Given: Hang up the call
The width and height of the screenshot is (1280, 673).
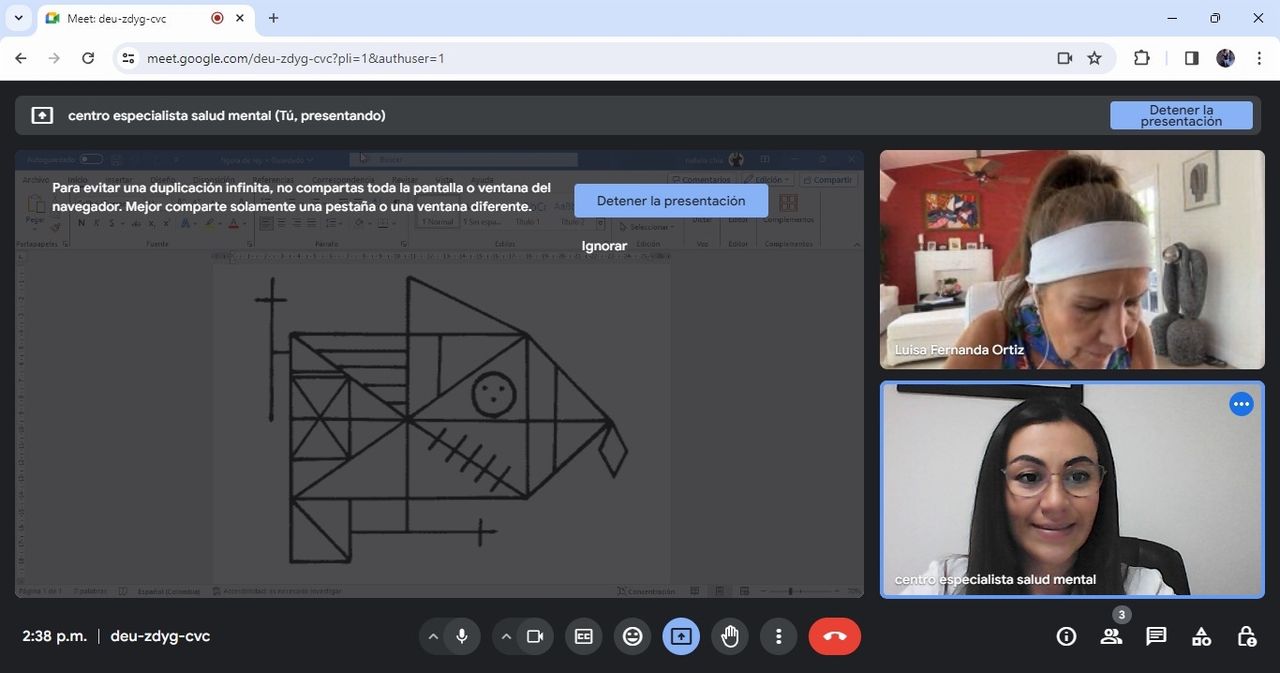Looking at the screenshot, I should (x=834, y=636).
